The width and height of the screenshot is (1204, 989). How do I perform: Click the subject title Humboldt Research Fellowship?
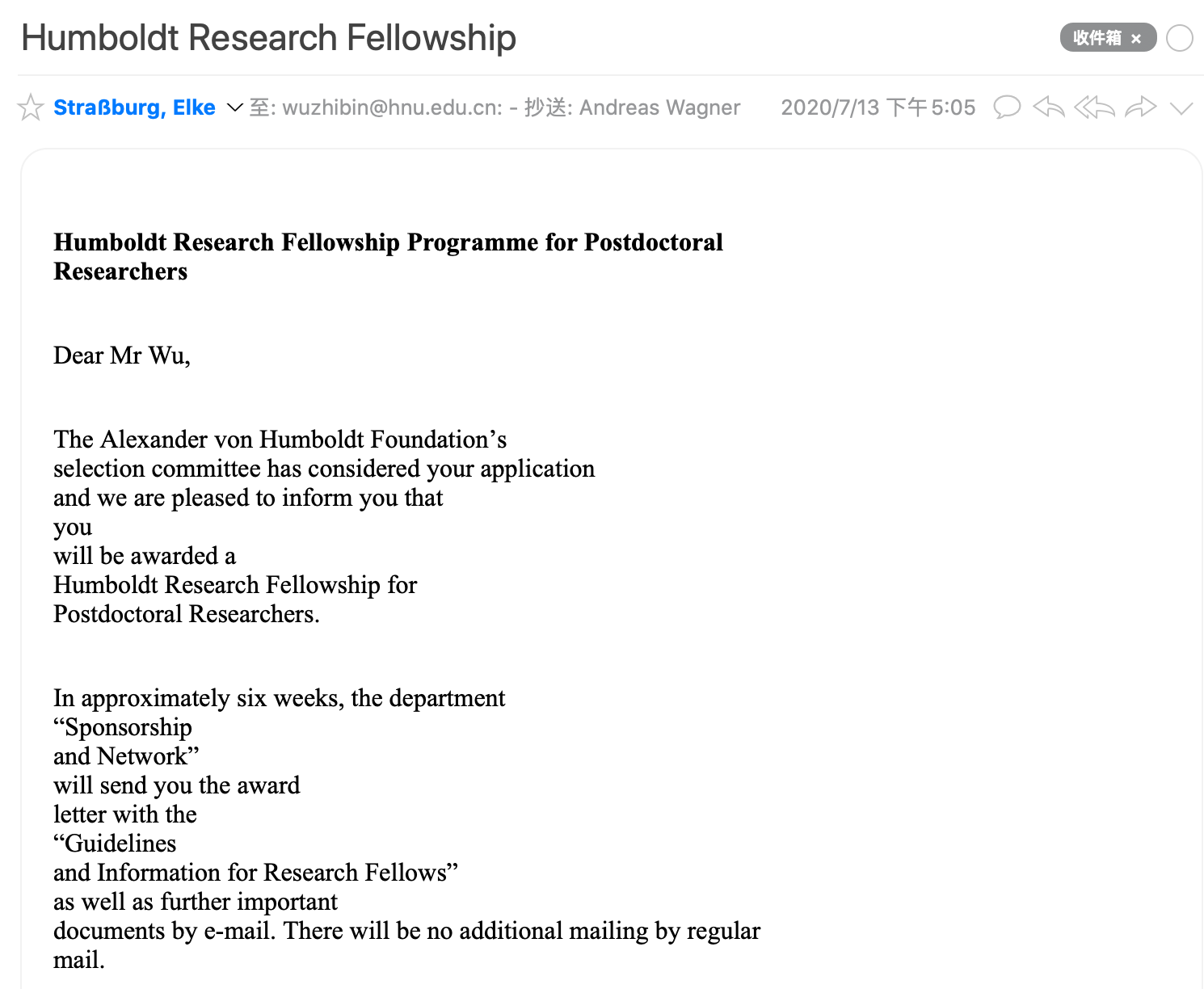[x=268, y=38]
